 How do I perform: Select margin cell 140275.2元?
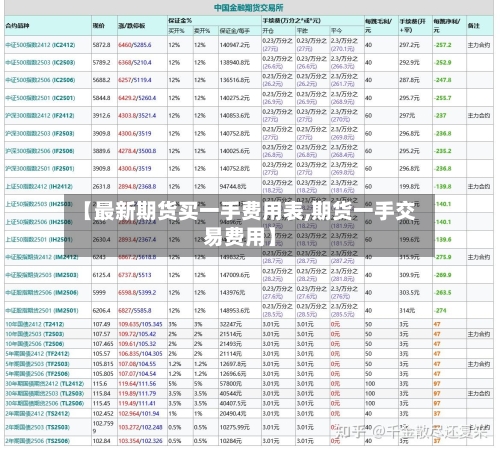234,98
